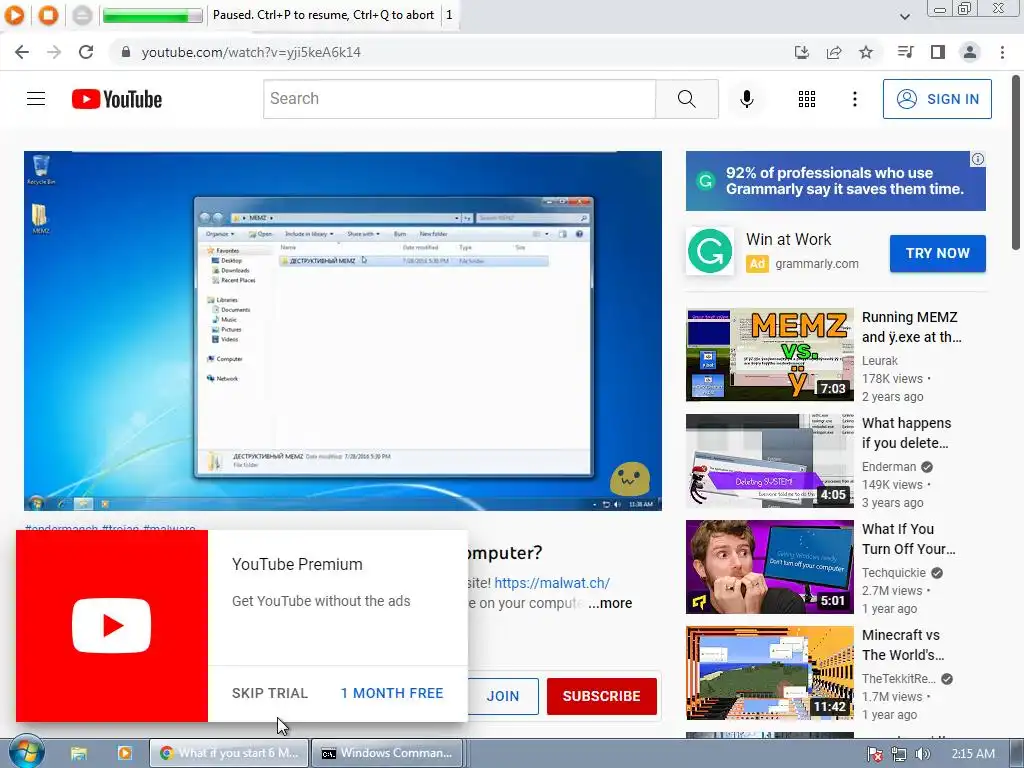
Task: Click the orange stop button in recorder bar
Action: click(x=48, y=14)
